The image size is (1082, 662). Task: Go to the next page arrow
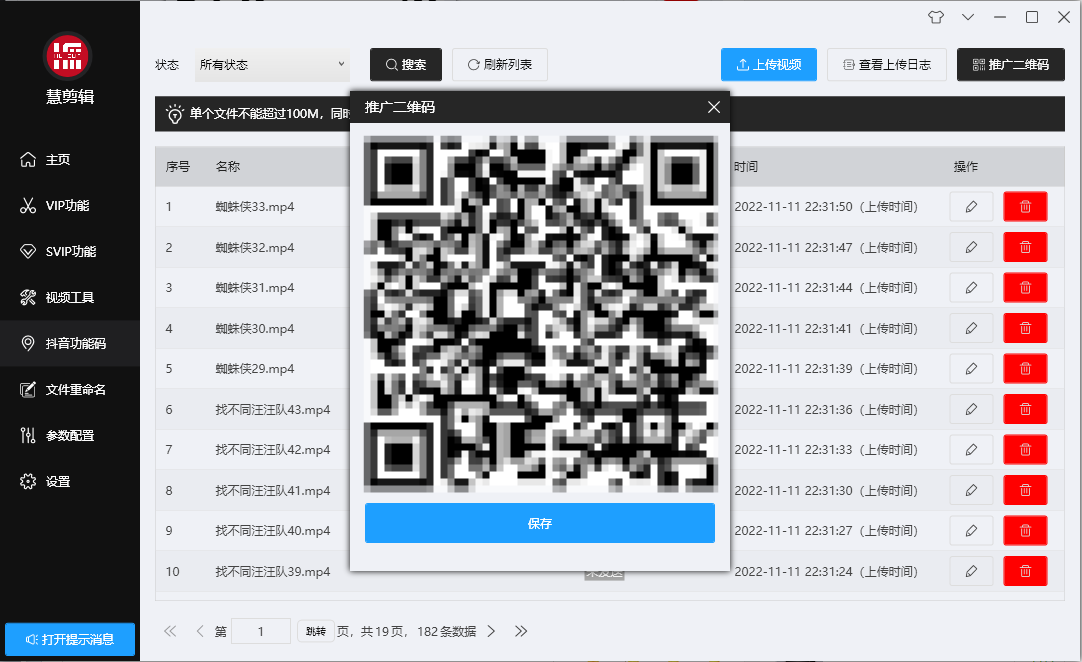[x=491, y=631]
